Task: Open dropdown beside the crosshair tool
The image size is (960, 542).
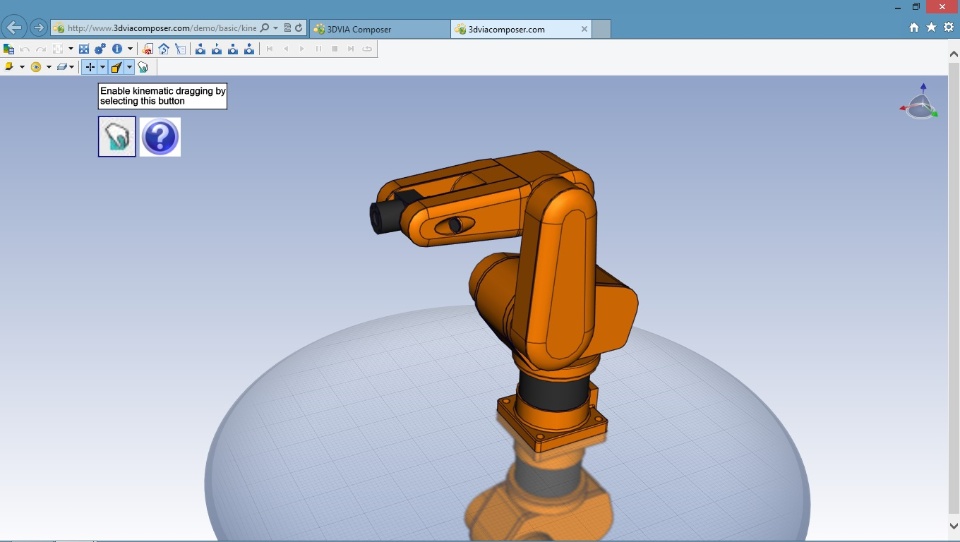Action: click(x=103, y=67)
